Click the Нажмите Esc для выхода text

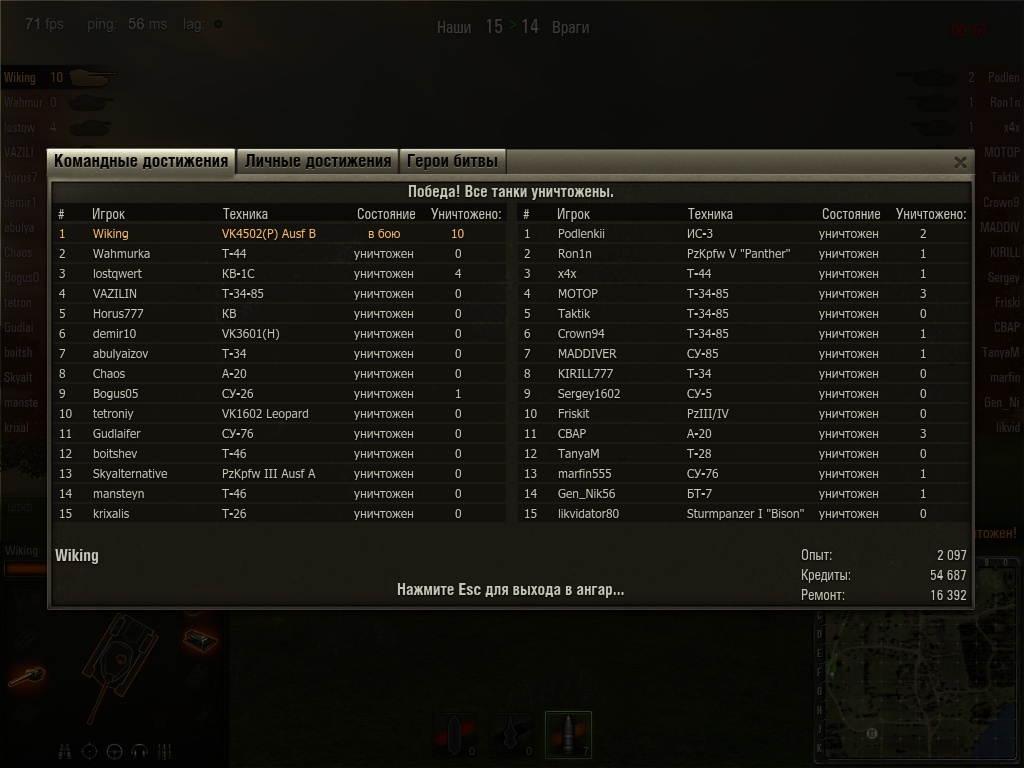511,590
